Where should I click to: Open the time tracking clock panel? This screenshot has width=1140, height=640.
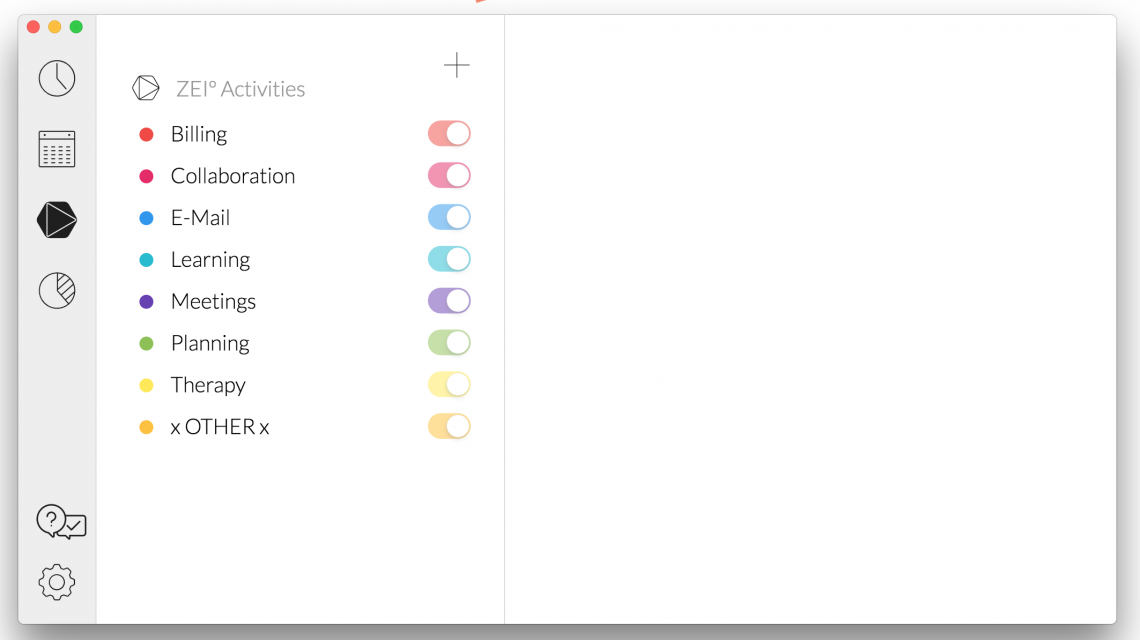(57, 78)
